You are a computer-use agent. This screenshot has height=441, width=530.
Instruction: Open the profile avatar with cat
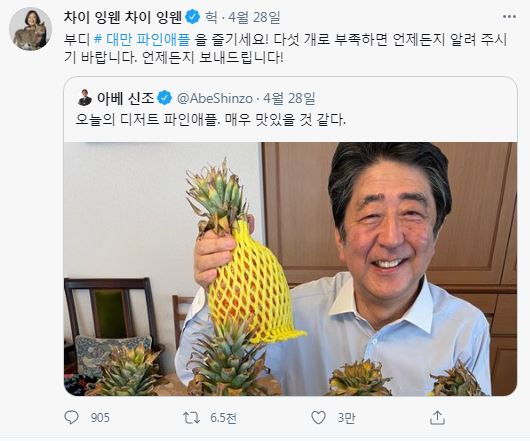coord(30,29)
